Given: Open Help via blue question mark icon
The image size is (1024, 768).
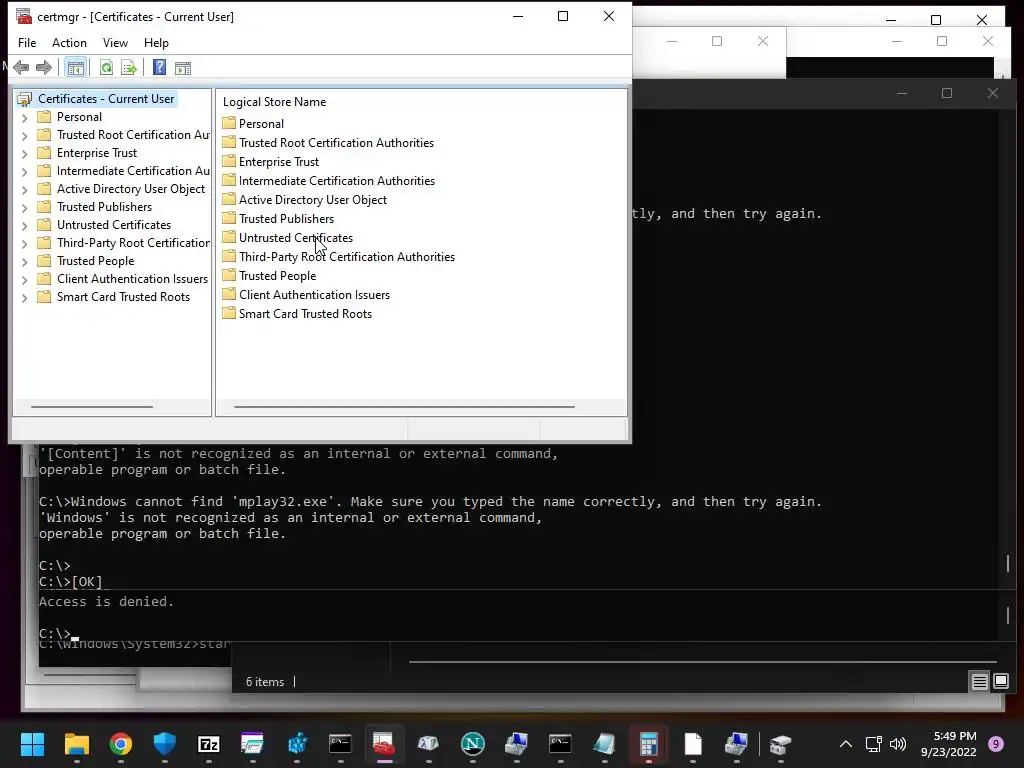Looking at the screenshot, I should (159, 67).
